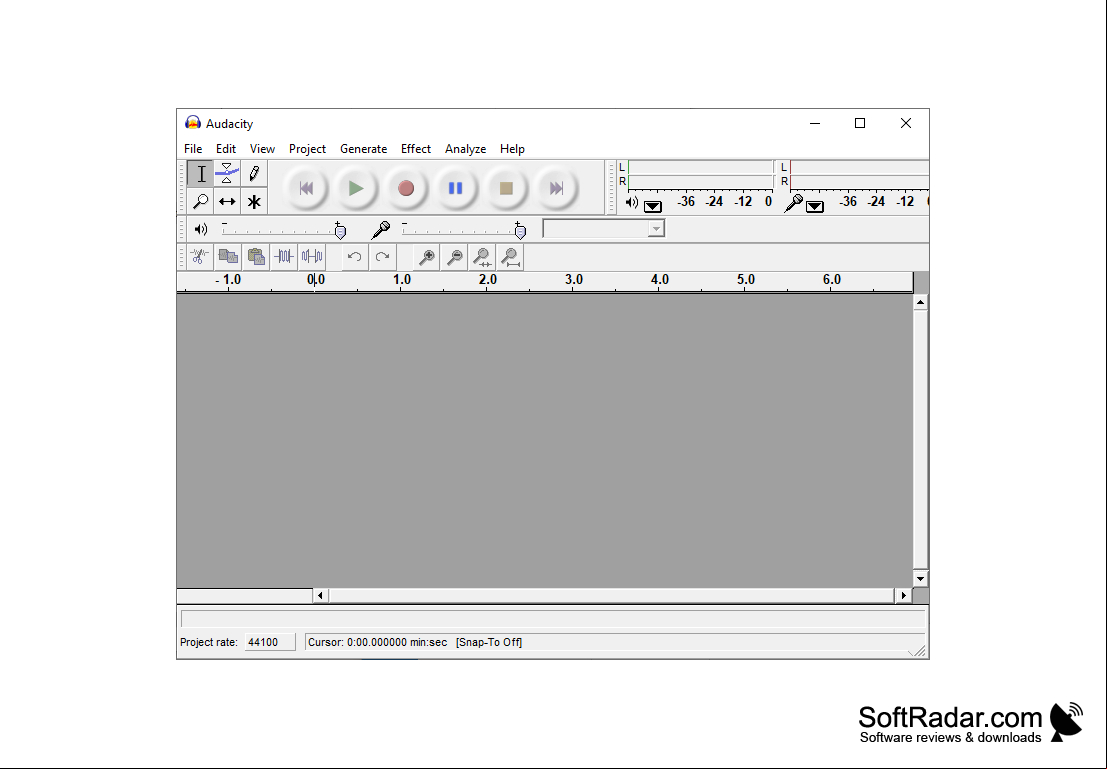Viewport: 1107px width, 769px height.
Task: Click the input volume microphone icon
Action: point(381,229)
